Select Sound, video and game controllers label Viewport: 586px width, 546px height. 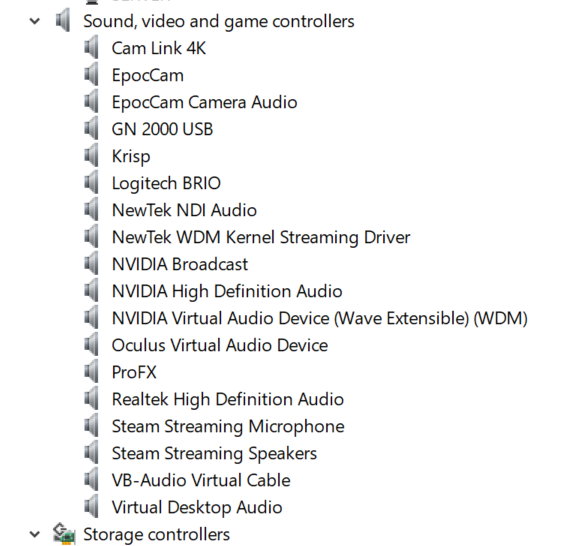click(x=219, y=22)
